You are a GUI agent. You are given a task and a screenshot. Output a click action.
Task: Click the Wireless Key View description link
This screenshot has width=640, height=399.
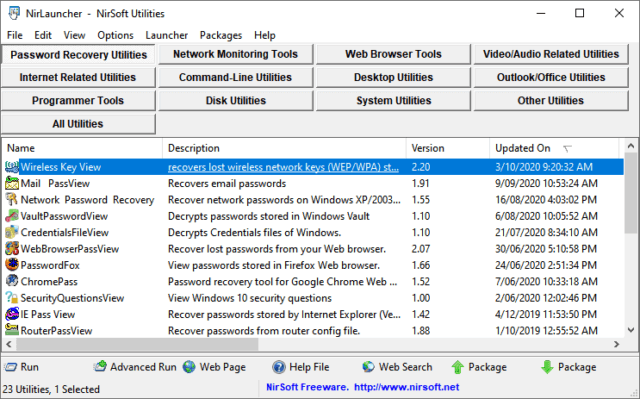point(283,167)
